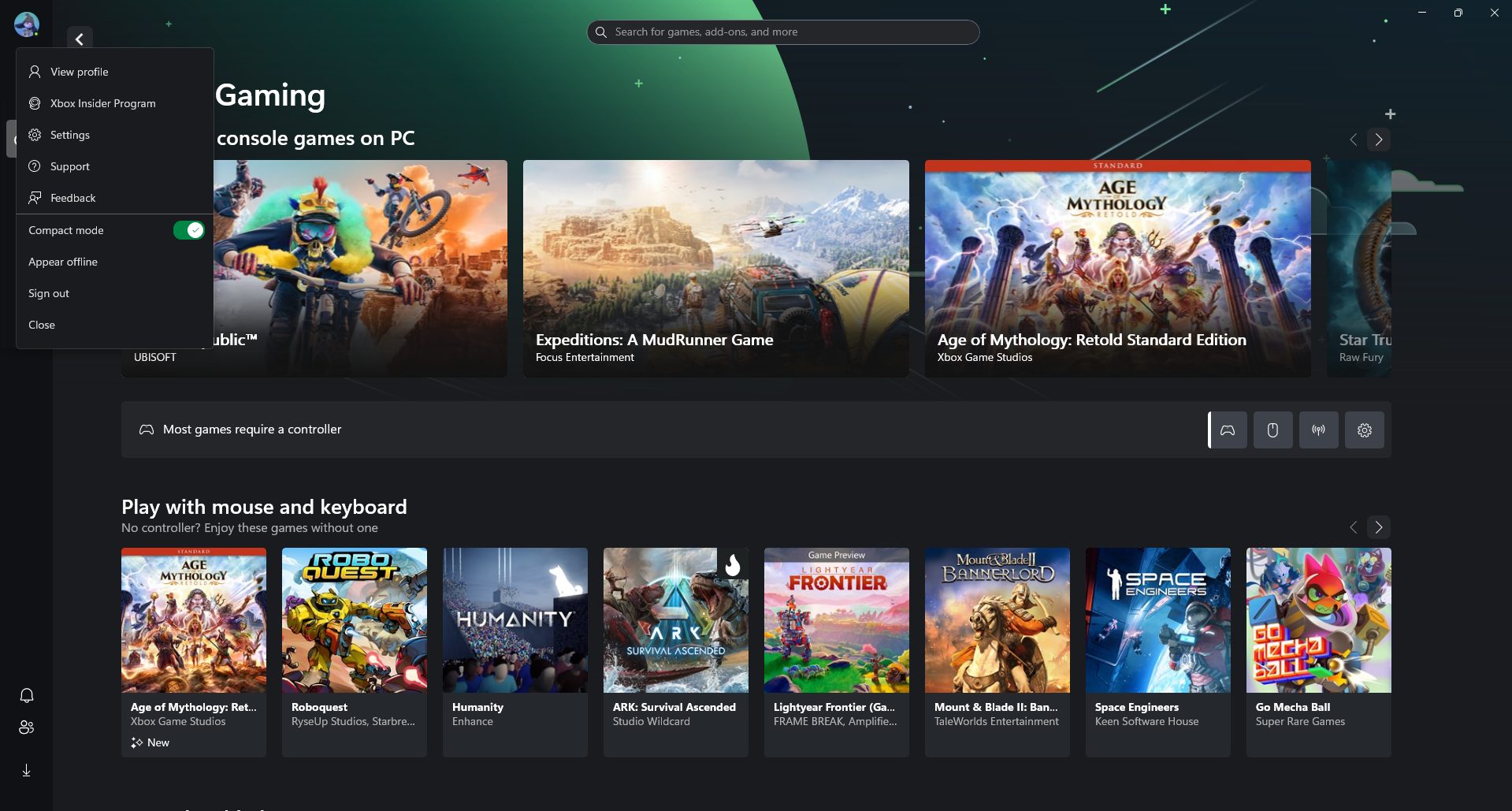Open remote play streaming icon
This screenshot has width=1512, height=811.
coord(1318,430)
